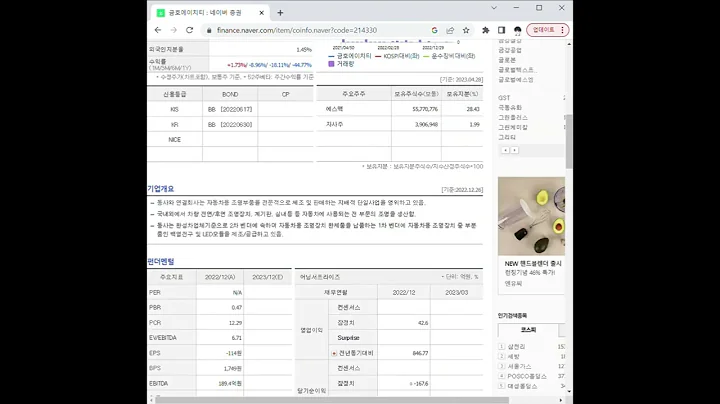
Task: Open the extensions puzzle icon
Action: [x=485, y=30]
